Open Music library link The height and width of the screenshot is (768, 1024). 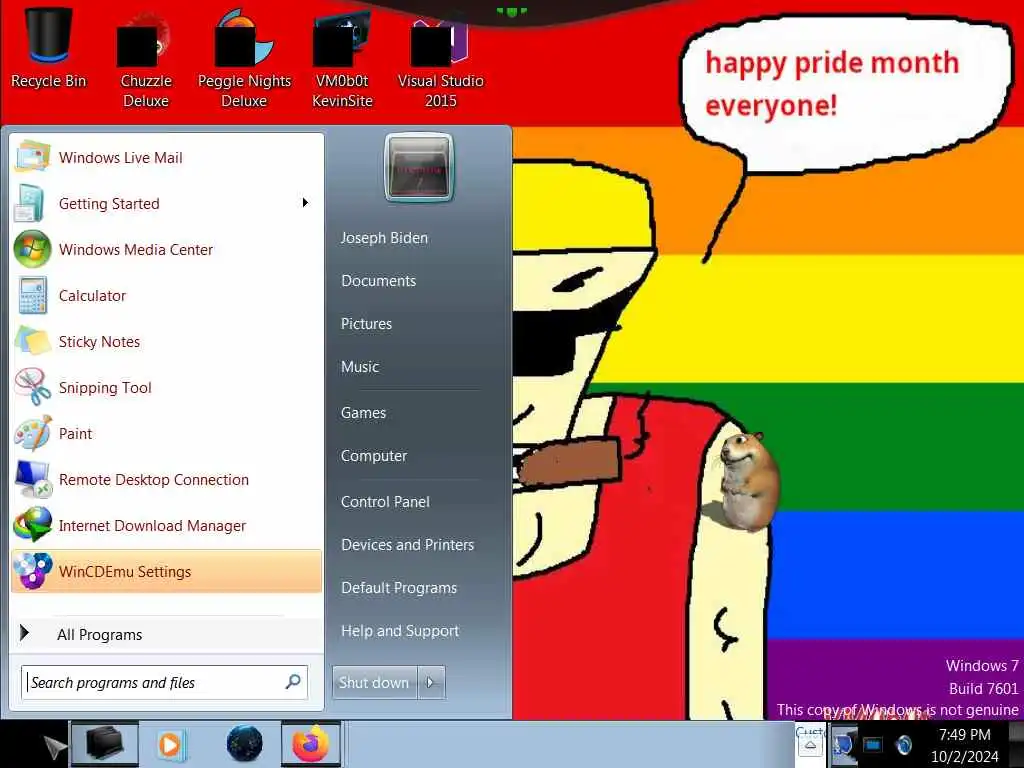[360, 367]
